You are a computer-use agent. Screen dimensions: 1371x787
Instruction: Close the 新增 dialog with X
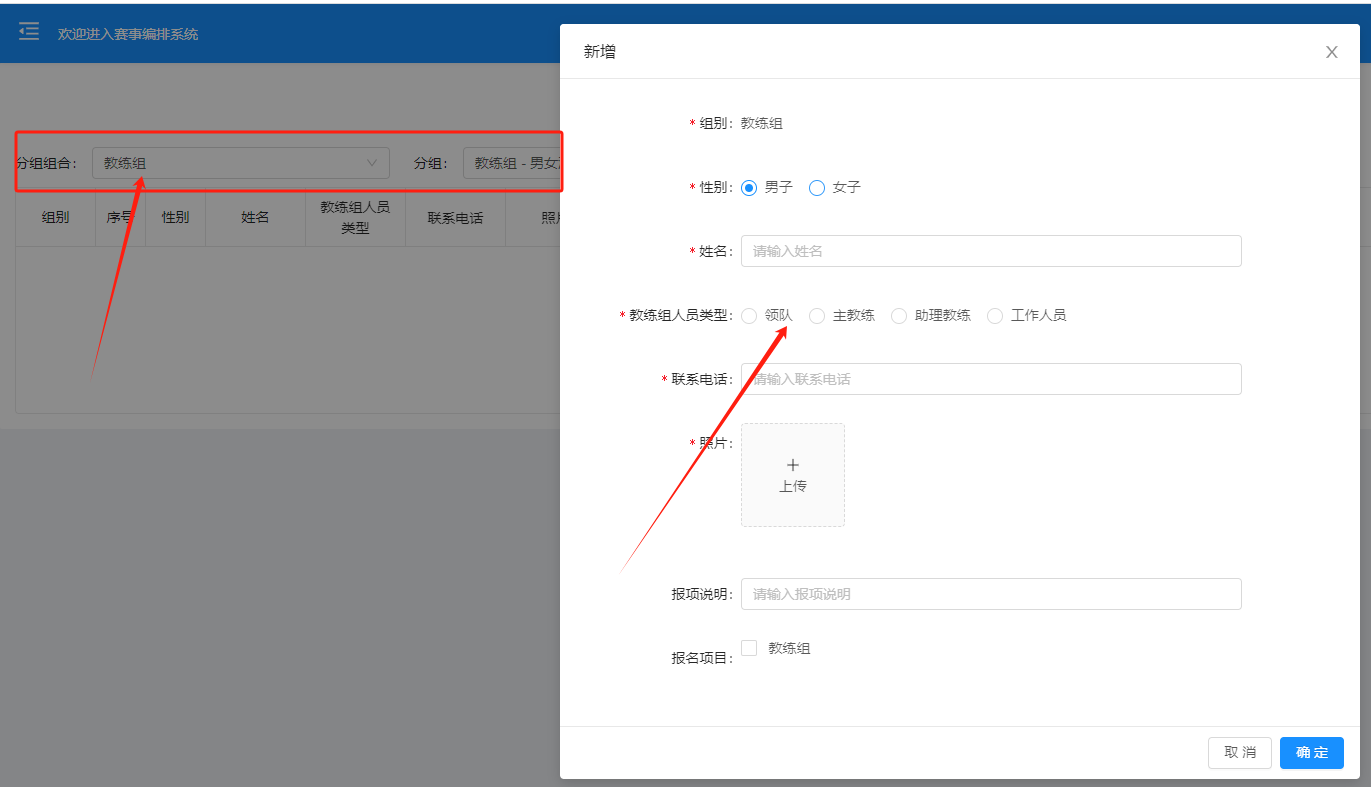[x=1332, y=52]
